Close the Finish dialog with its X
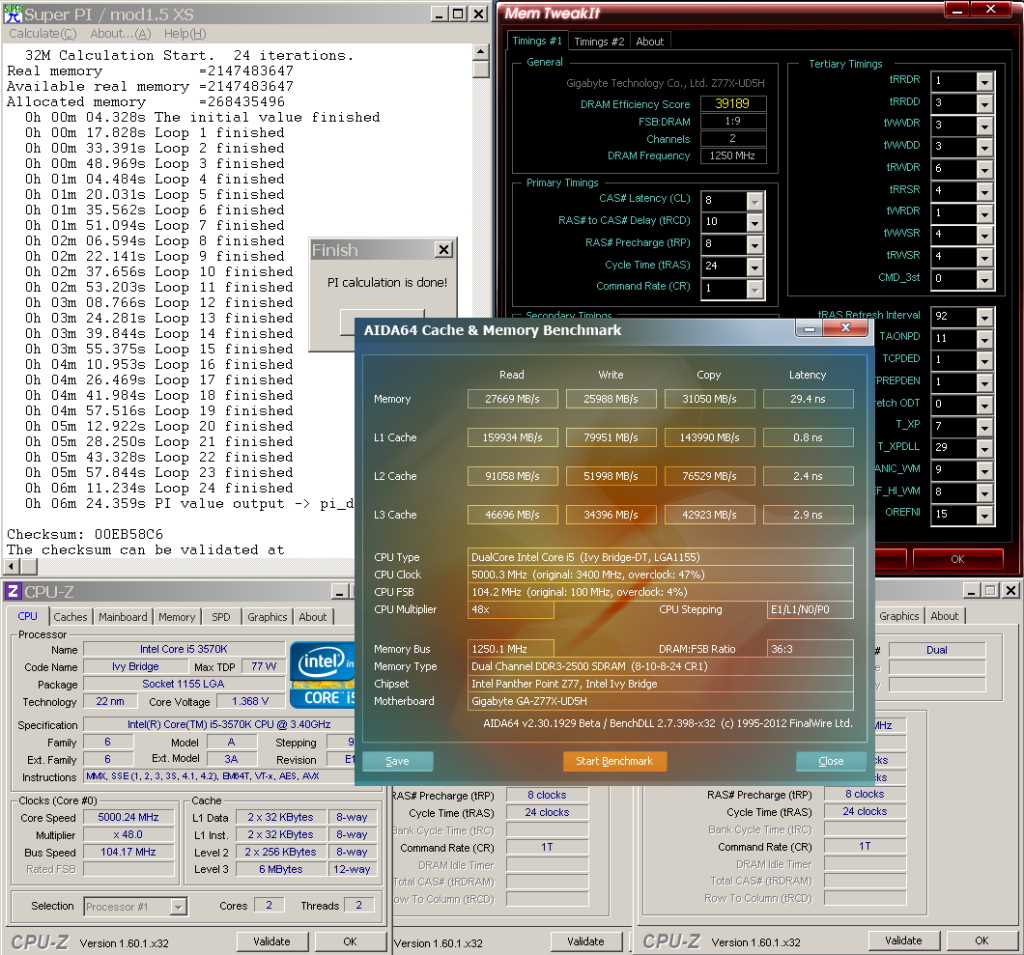 444,250
